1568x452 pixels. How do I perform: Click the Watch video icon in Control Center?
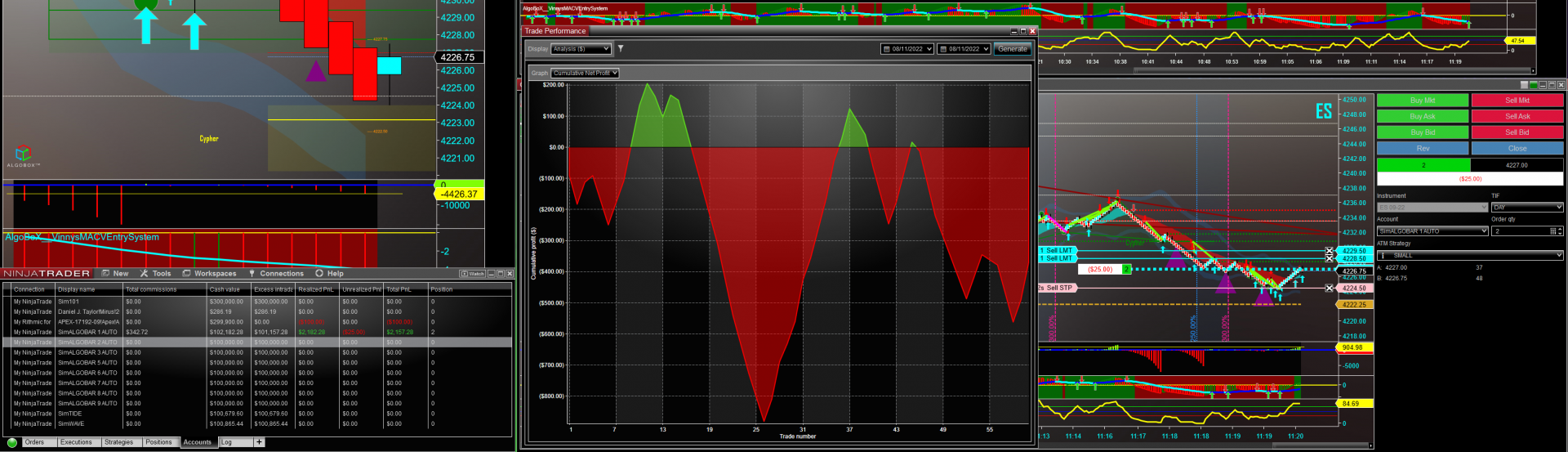point(473,274)
